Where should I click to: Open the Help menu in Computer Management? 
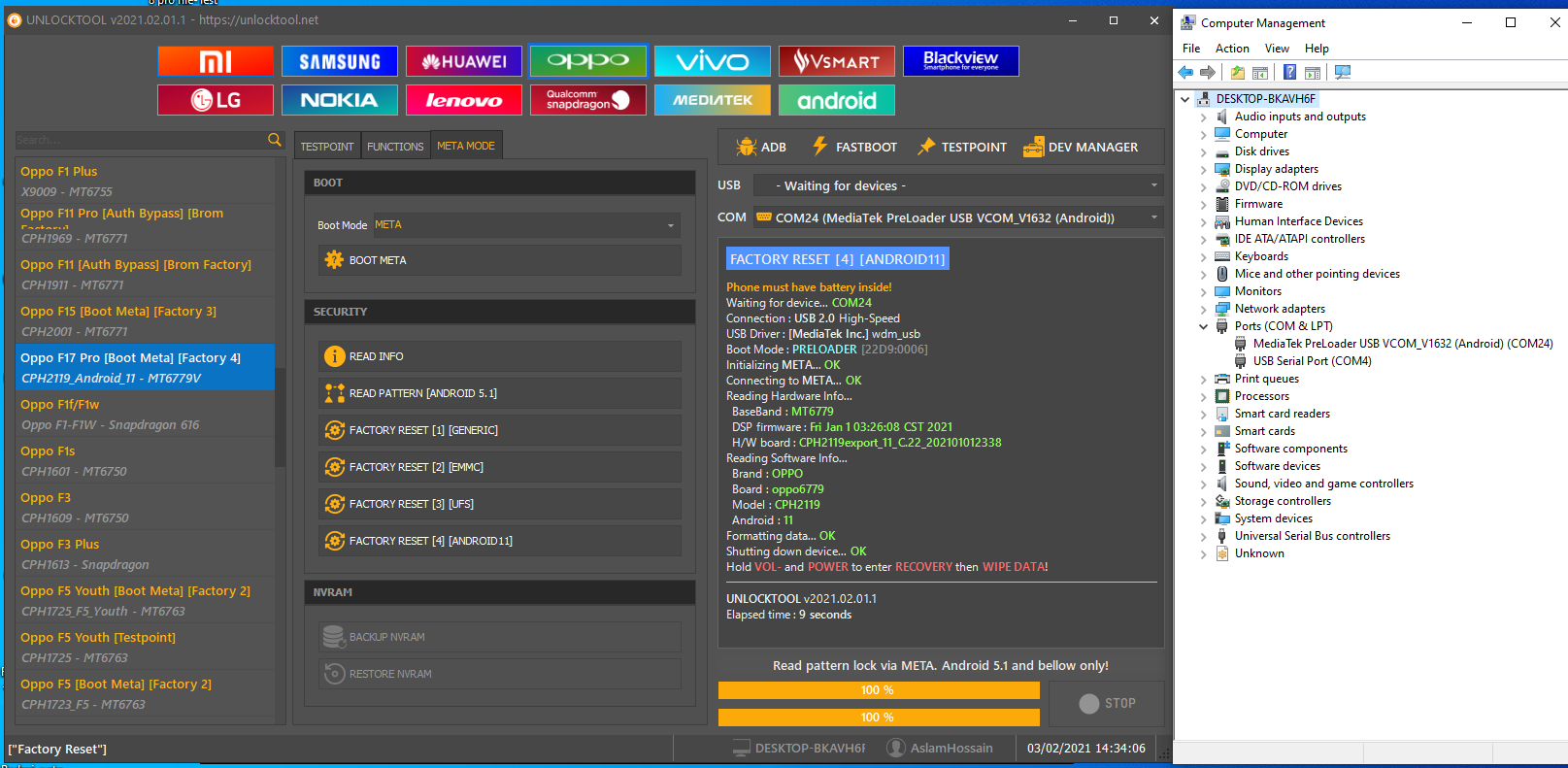pyautogui.click(x=1317, y=49)
